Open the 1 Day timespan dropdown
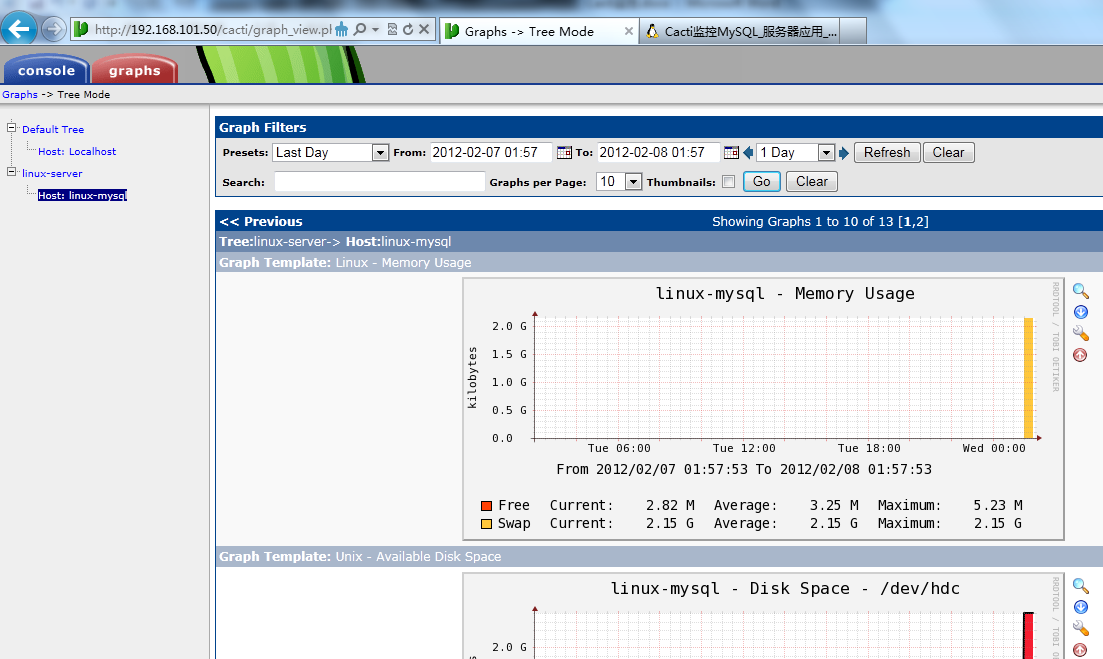Image resolution: width=1103 pixels, height=659 pixels. pyautogui.click(x=826, y=153)
